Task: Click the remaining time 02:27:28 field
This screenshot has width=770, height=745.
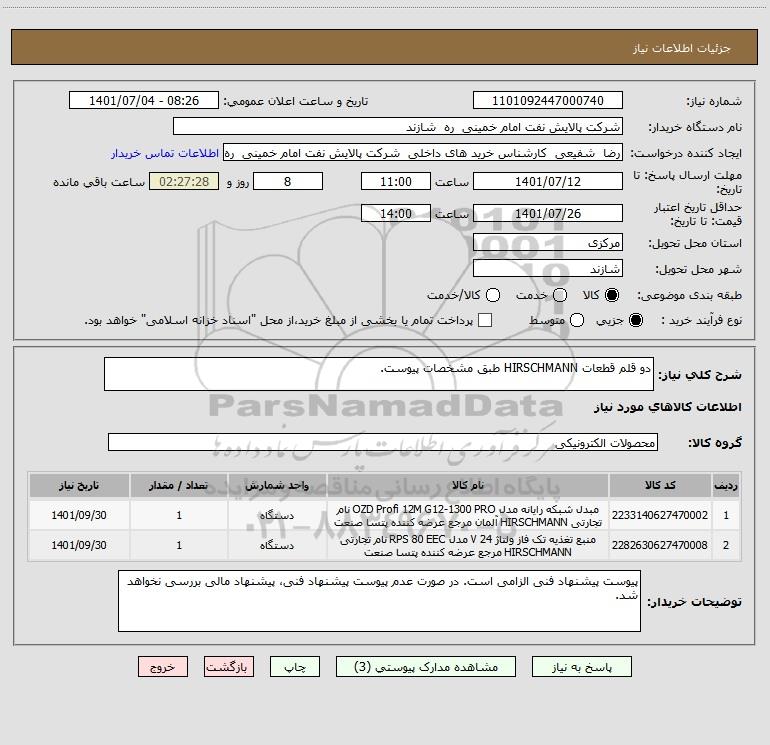Action: click(184, 182)
